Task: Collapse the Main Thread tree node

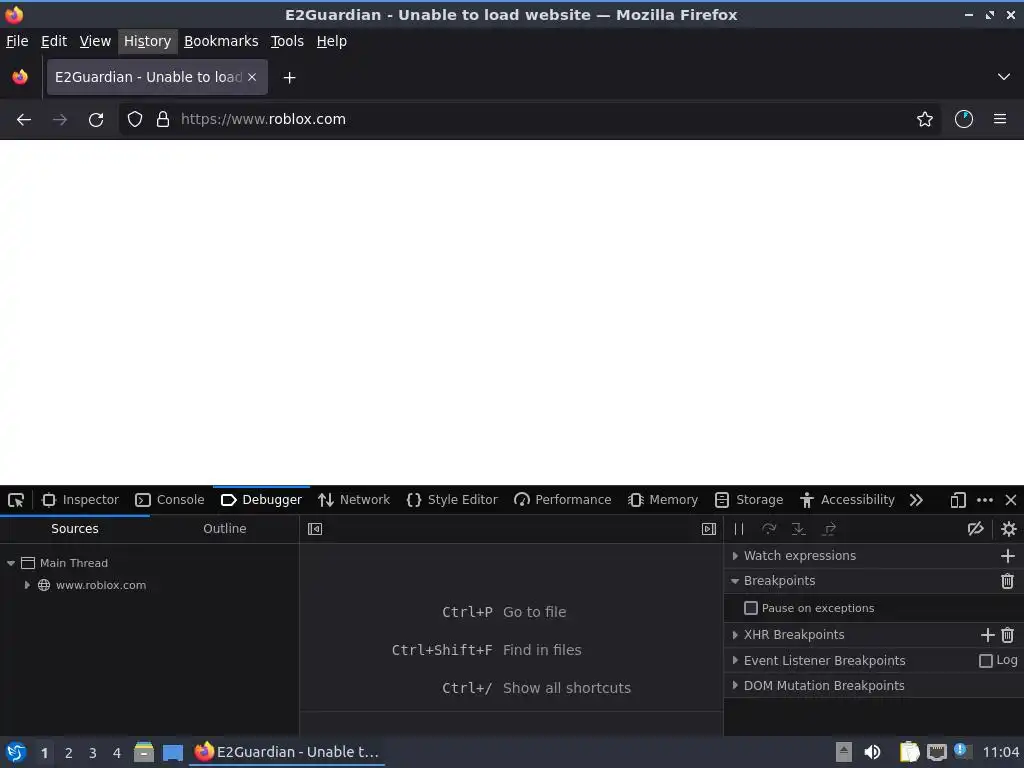Action: [x=10, y=563]
